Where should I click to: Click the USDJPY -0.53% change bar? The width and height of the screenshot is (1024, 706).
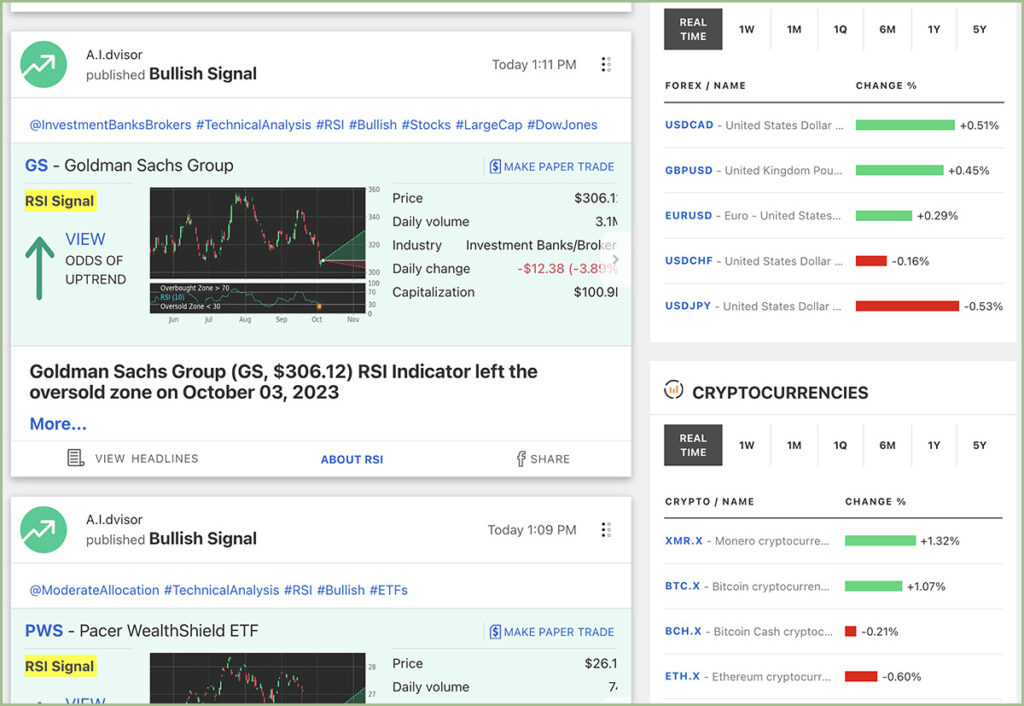(907, 306)
